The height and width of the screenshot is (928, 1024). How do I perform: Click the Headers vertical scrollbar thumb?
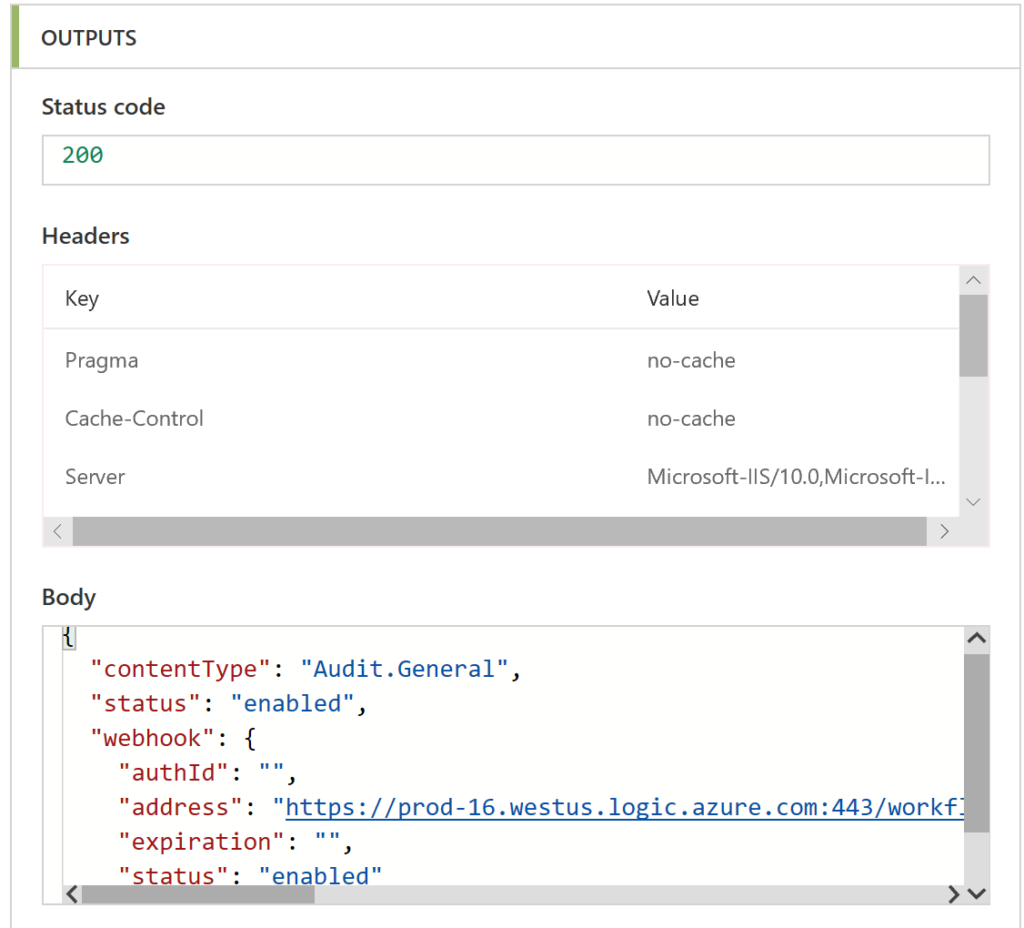tap(974, 335)
